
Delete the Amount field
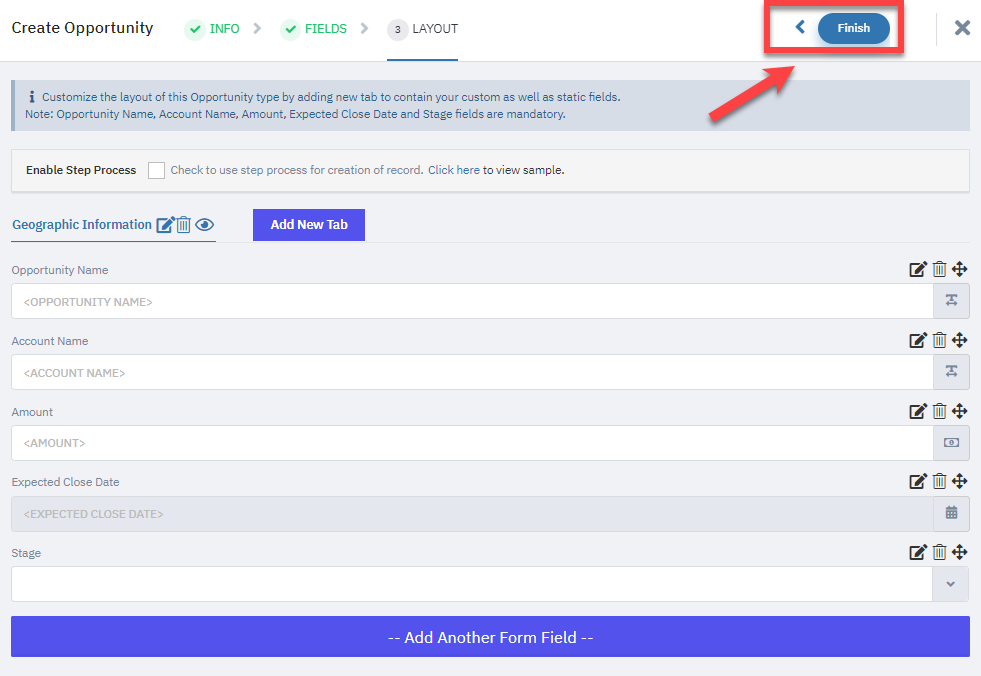939,411
